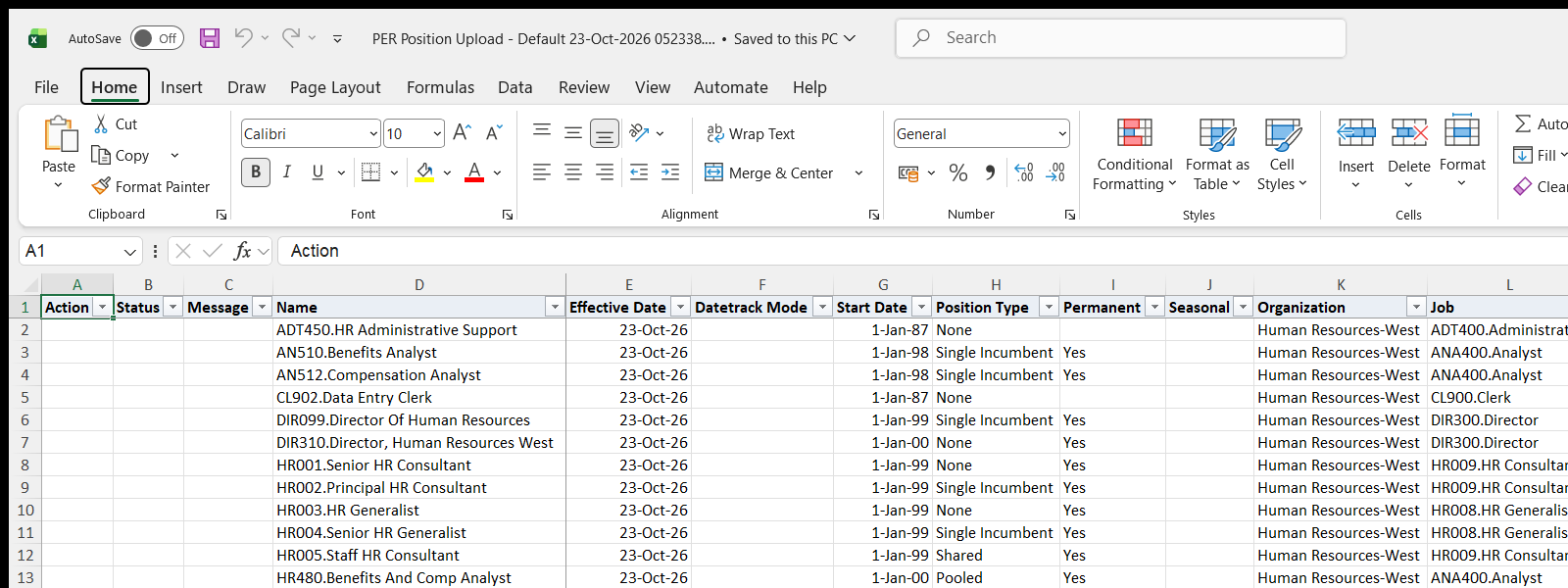Open the number format General dropdown
This screenshot has width=1568, height=588.
coord(1062,133)
